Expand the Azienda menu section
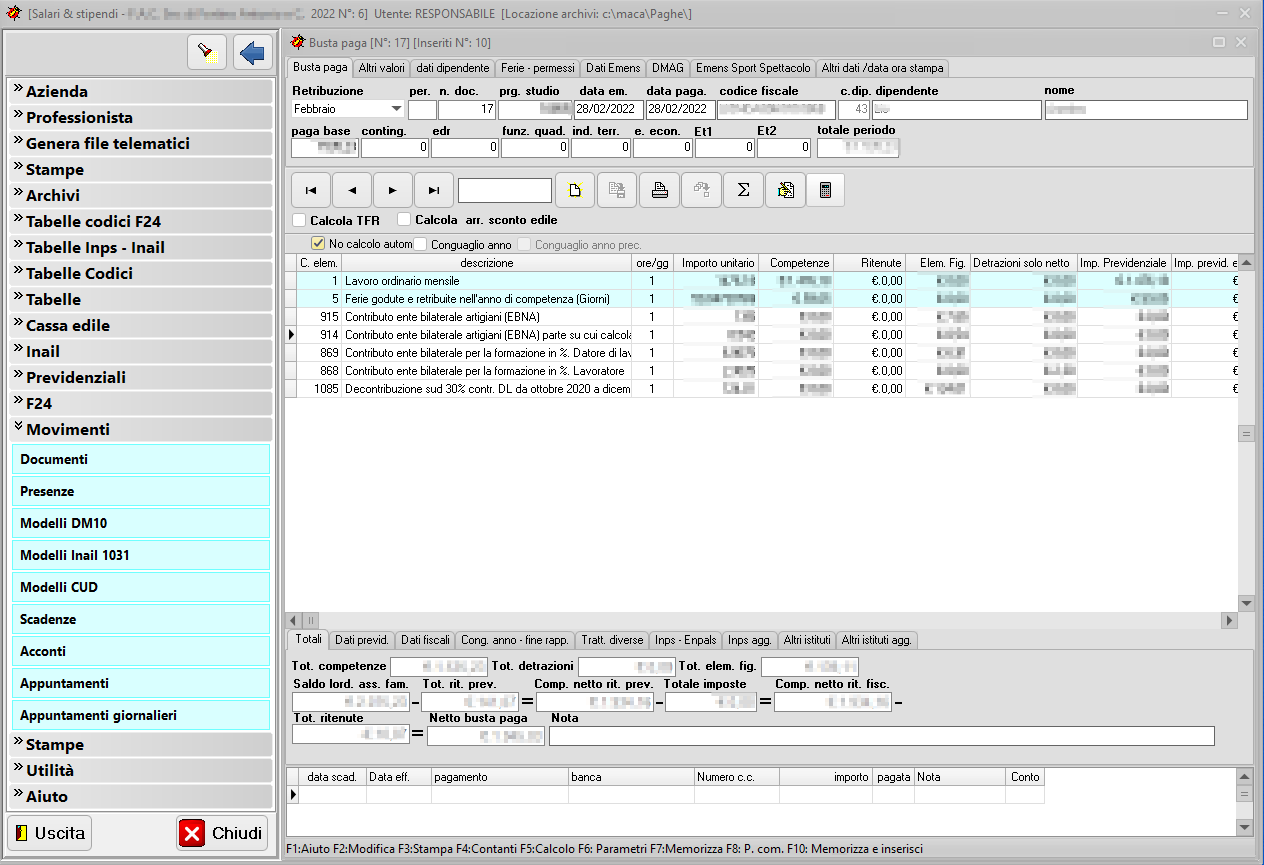 point(141,91)
